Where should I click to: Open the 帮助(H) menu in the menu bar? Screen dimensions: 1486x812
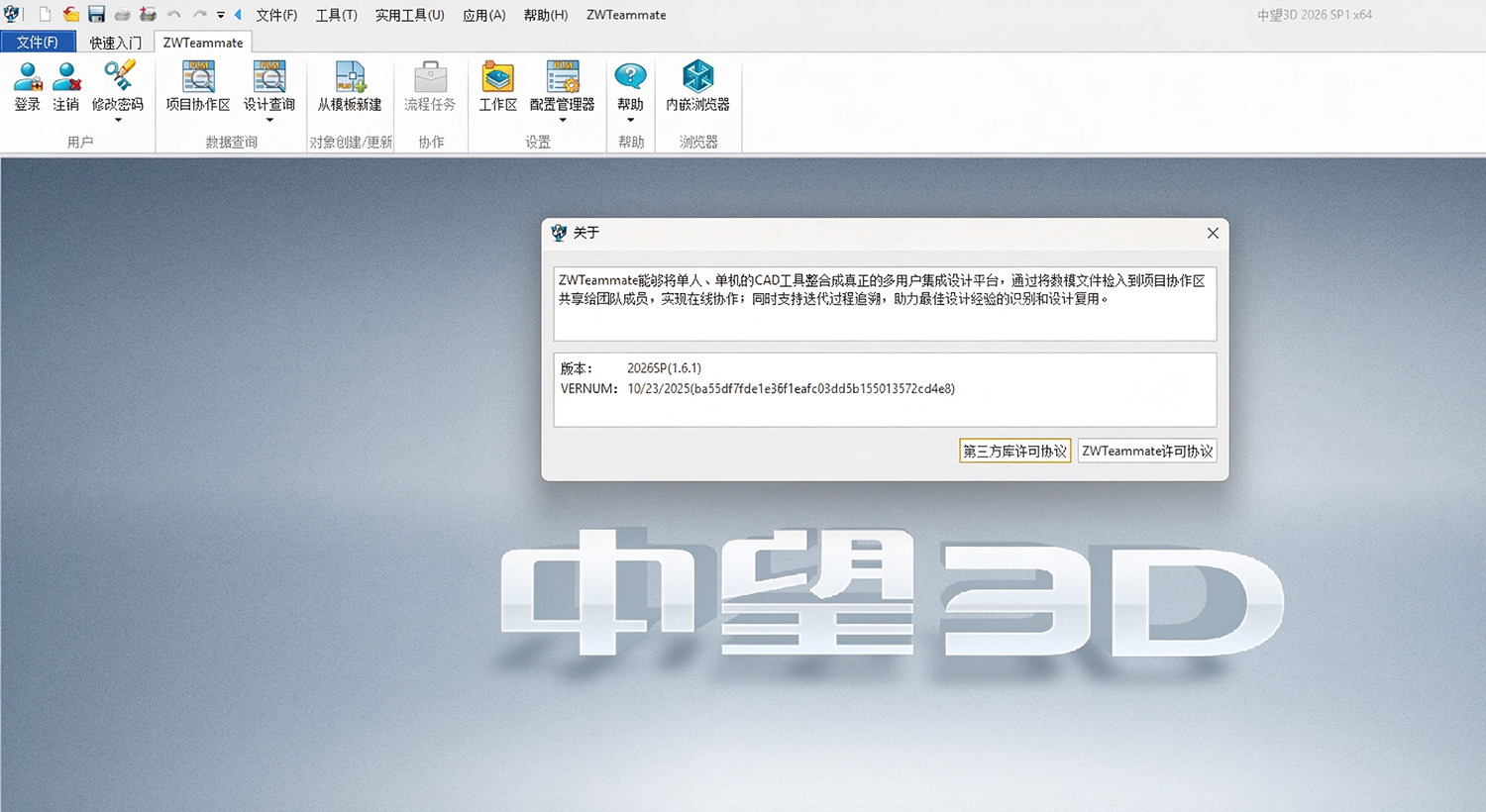[546, 15]
